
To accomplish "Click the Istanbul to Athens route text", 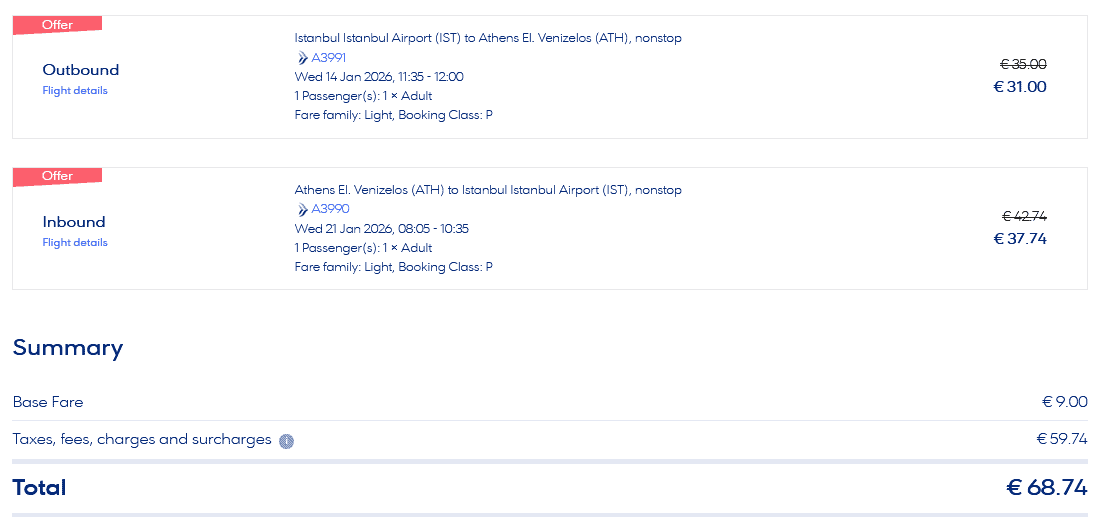I will click(488, 38).
